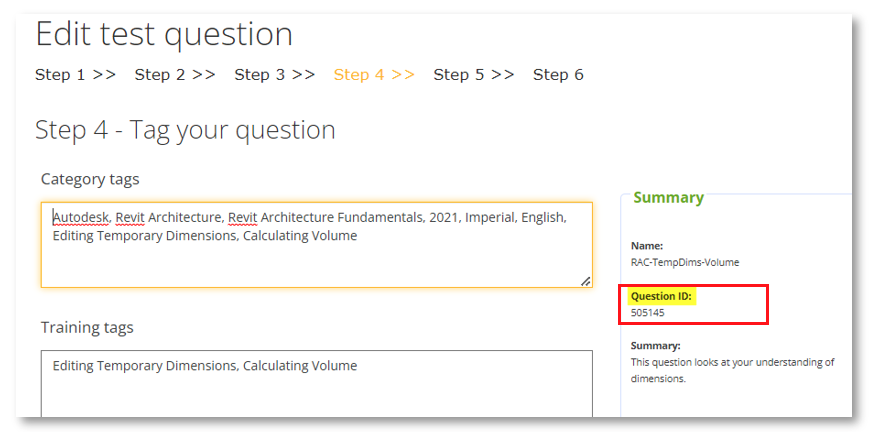Viewport: 874px width, 432px height.
Task: Click the Question ID label
Action: point(661,297)
